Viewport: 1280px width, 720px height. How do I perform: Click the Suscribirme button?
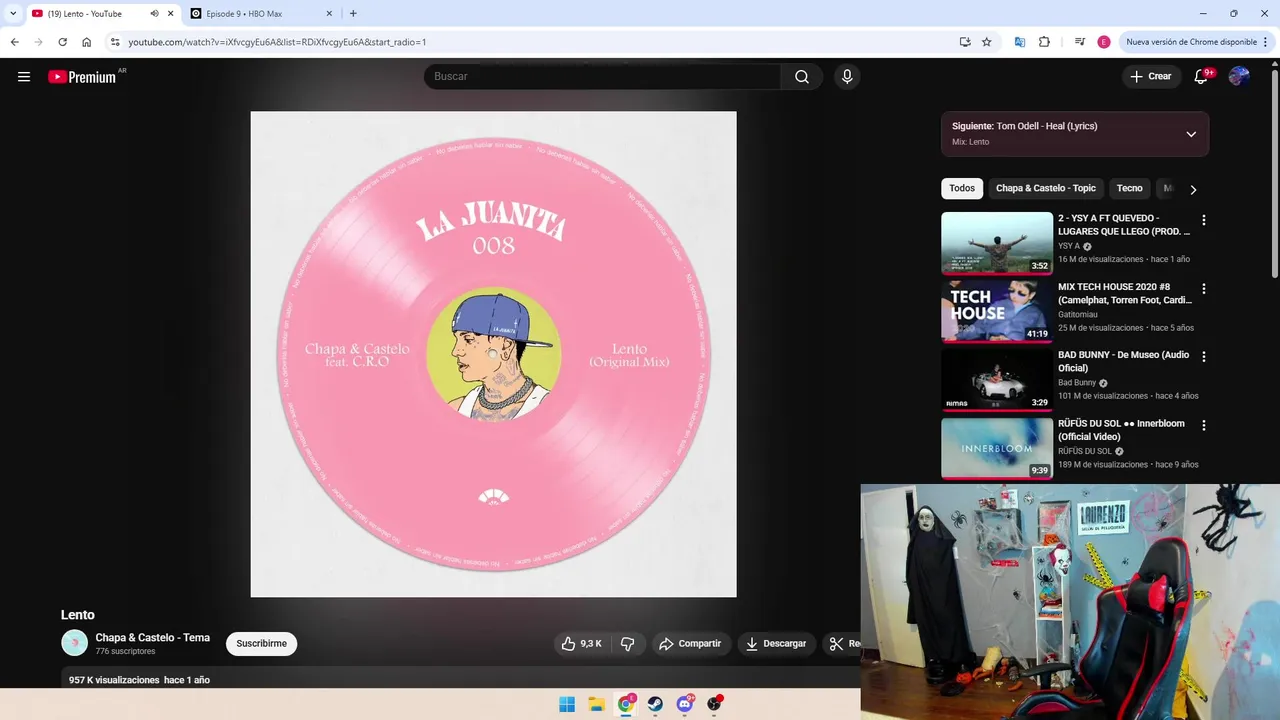click(262, 644)
